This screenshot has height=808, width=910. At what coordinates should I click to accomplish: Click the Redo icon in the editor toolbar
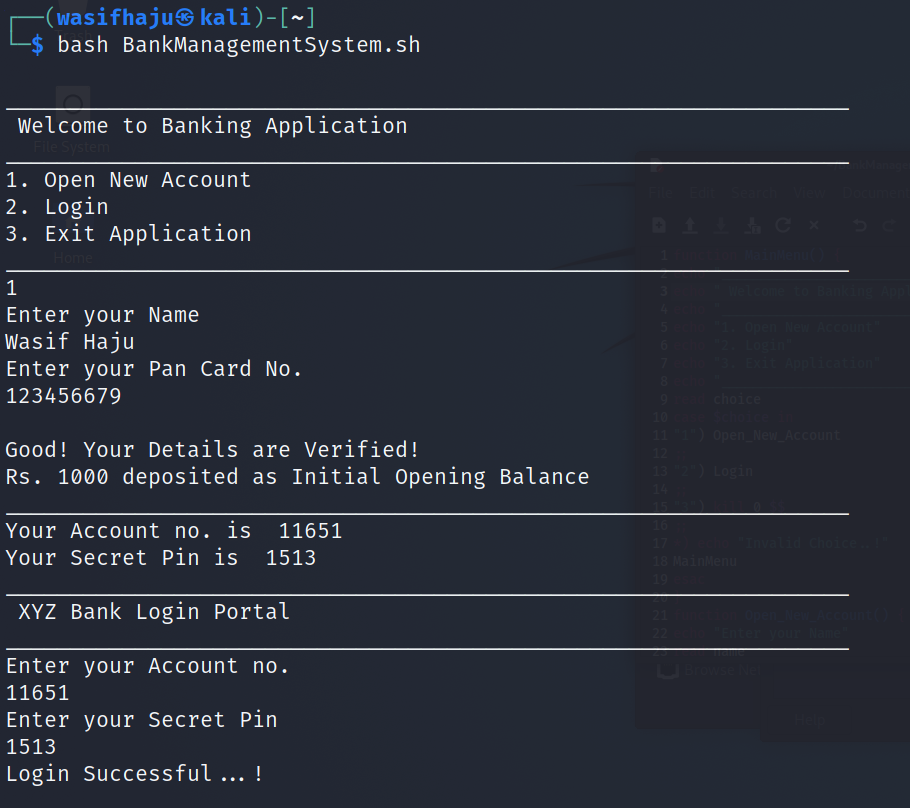point(891,226)
